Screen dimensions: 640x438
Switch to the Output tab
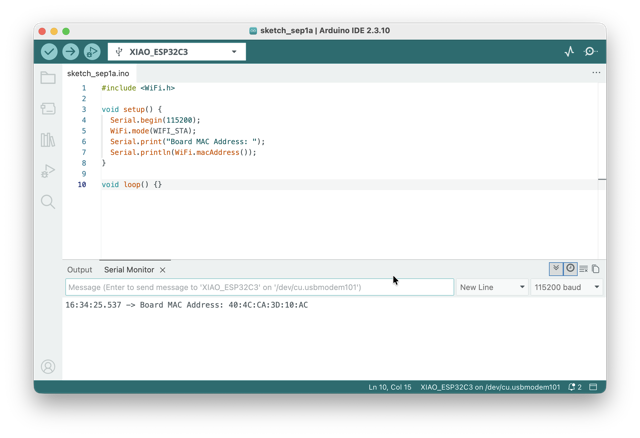tap(80, 270)
